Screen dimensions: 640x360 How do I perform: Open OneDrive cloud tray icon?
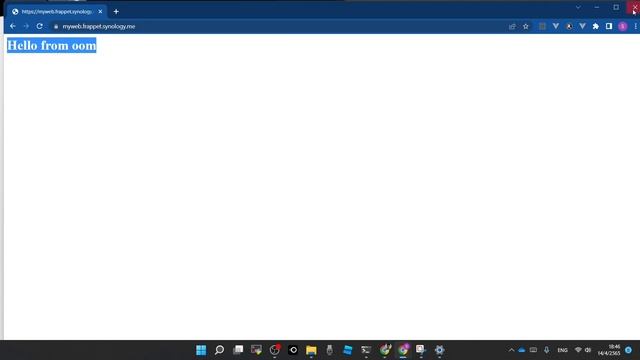(x=522, y=350)
